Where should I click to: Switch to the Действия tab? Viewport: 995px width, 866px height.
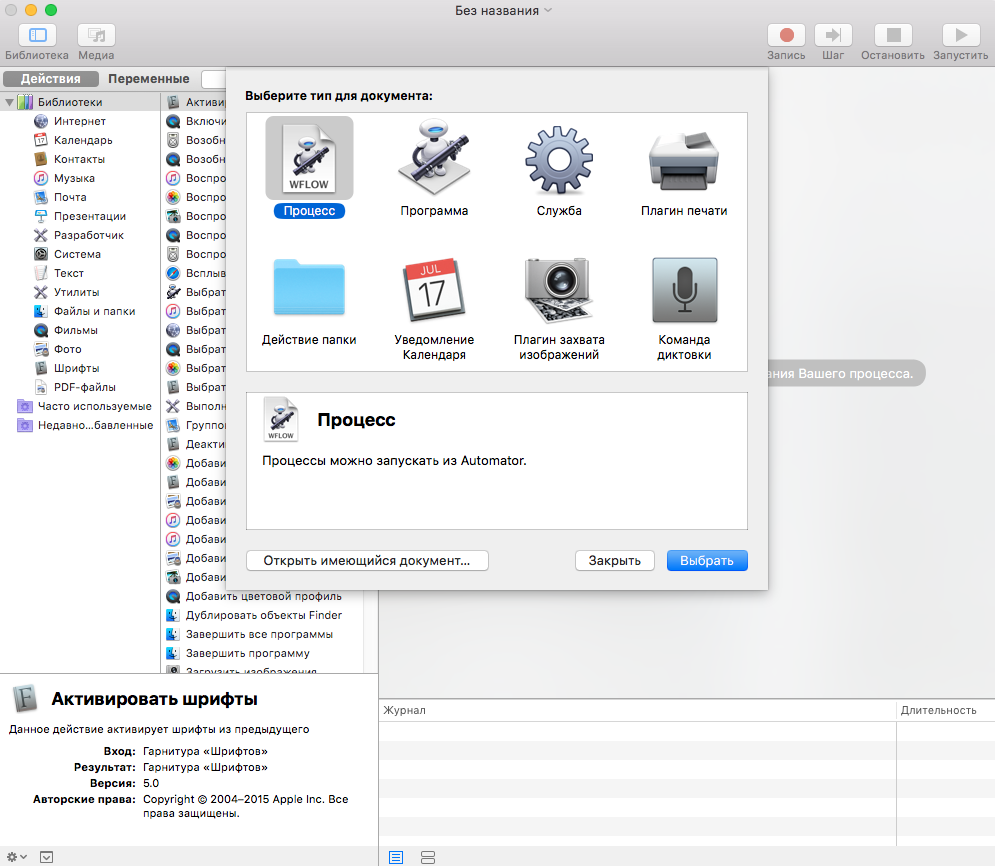pos(51,79)
